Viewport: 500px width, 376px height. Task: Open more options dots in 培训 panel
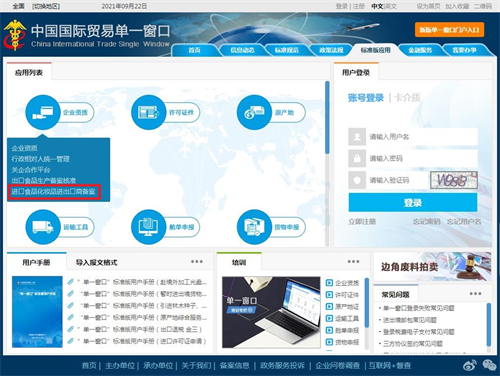point(353,261)
